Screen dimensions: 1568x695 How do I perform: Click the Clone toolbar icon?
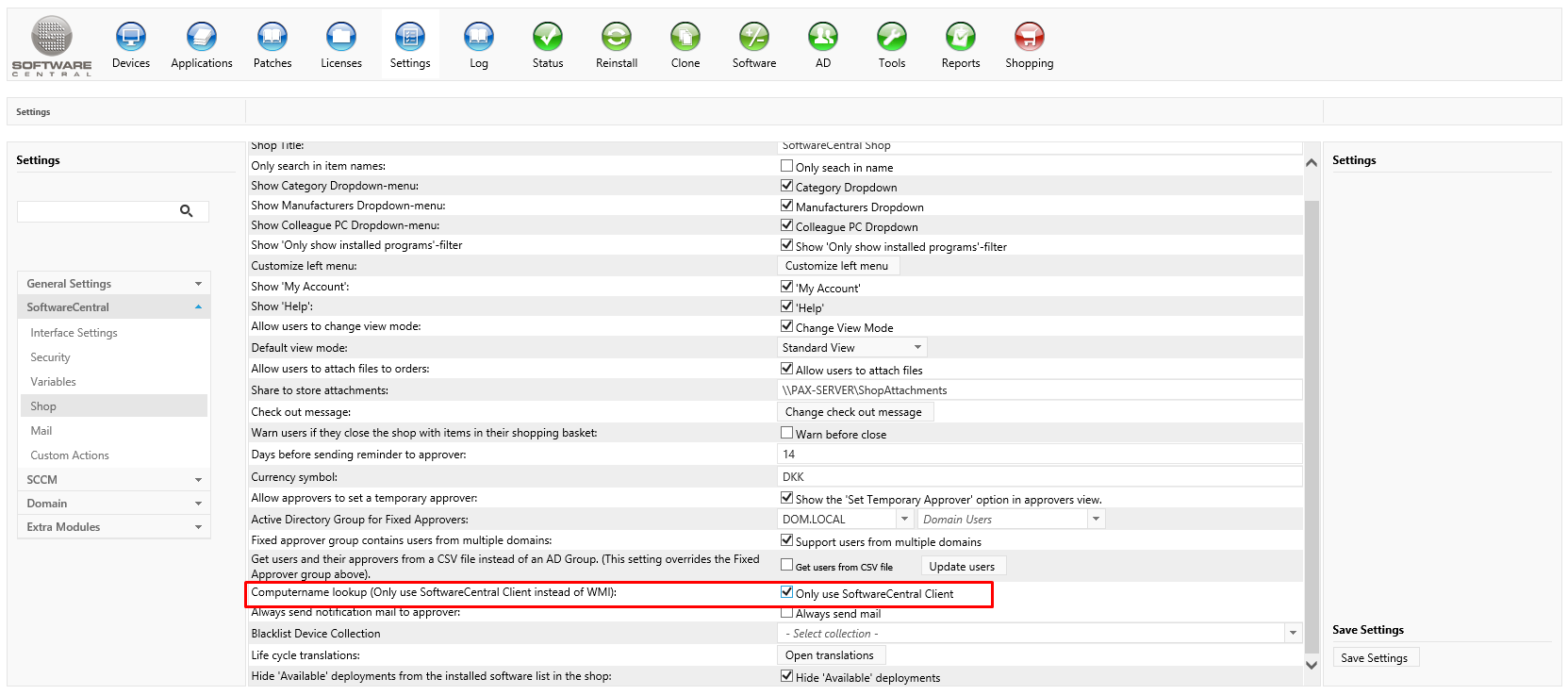pyautogui.click(x=685, y=38)
